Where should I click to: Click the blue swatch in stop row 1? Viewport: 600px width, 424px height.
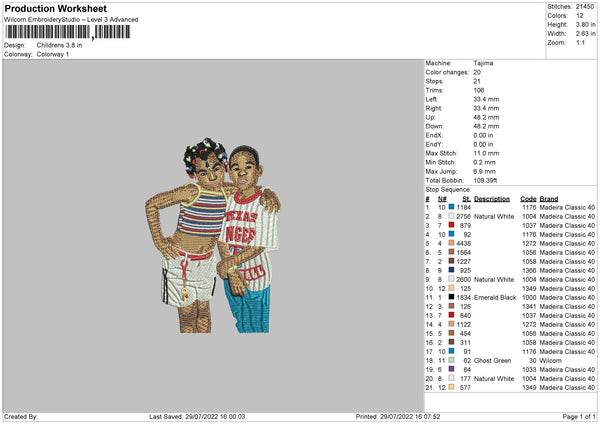tap(452, 207)
